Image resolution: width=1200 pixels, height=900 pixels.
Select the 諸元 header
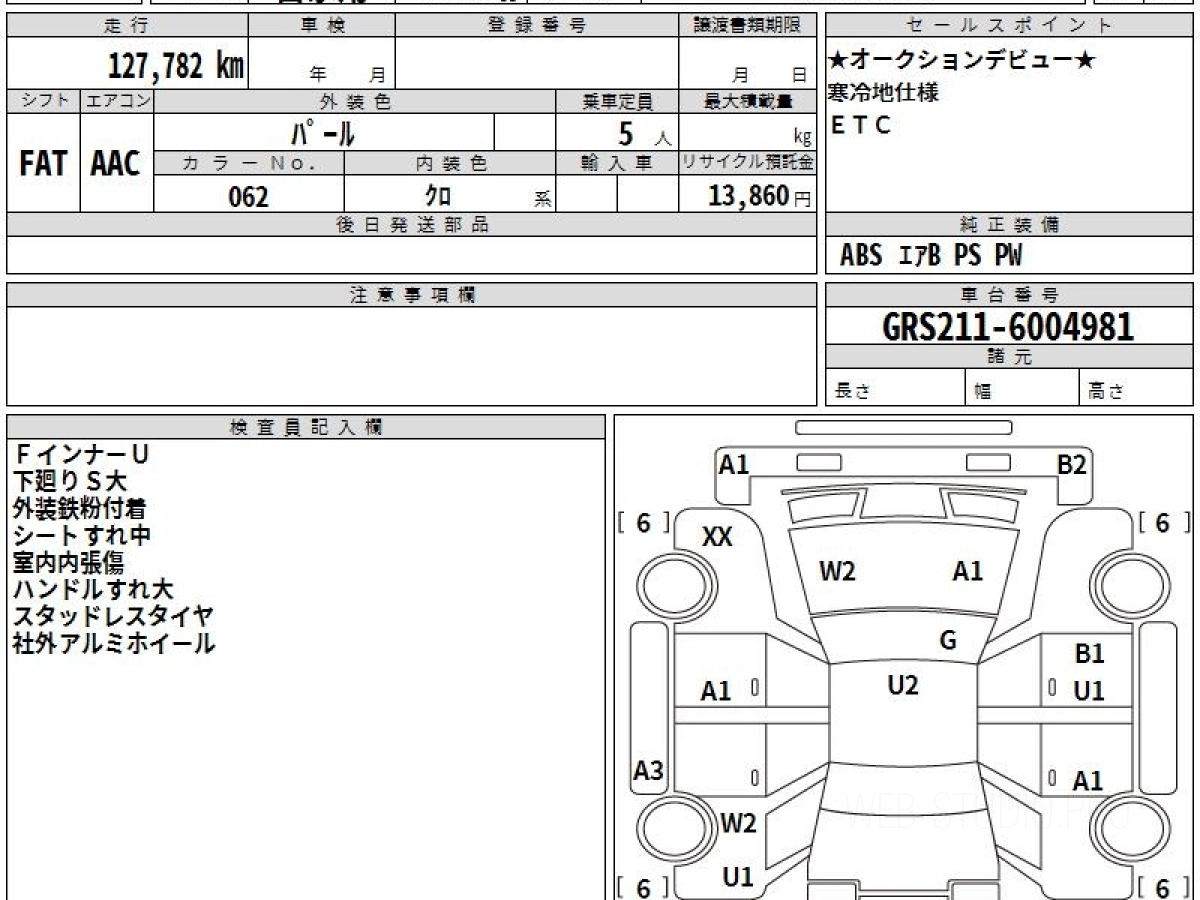tap(1010, 357)
